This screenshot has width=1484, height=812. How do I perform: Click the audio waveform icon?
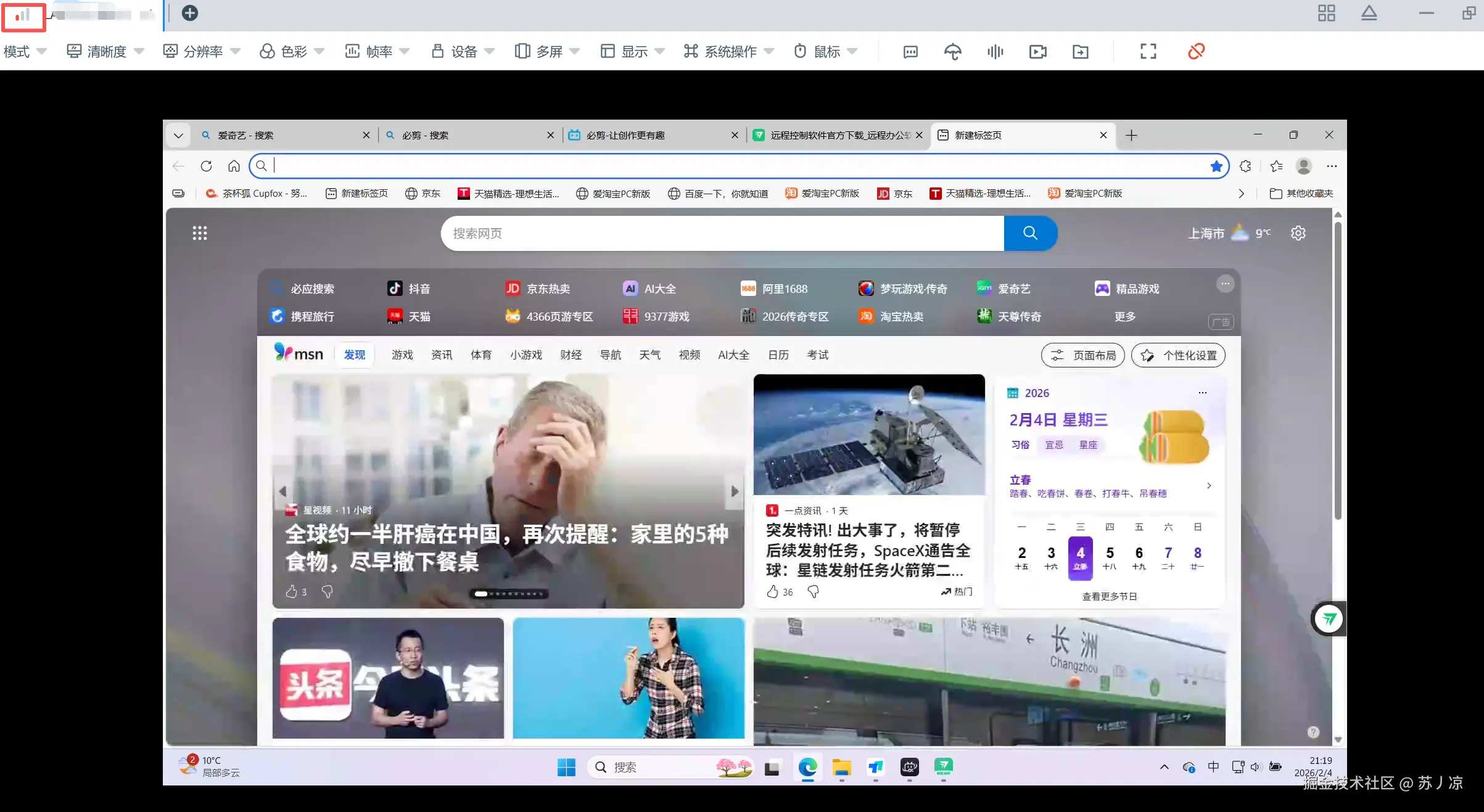coord(995,51)
